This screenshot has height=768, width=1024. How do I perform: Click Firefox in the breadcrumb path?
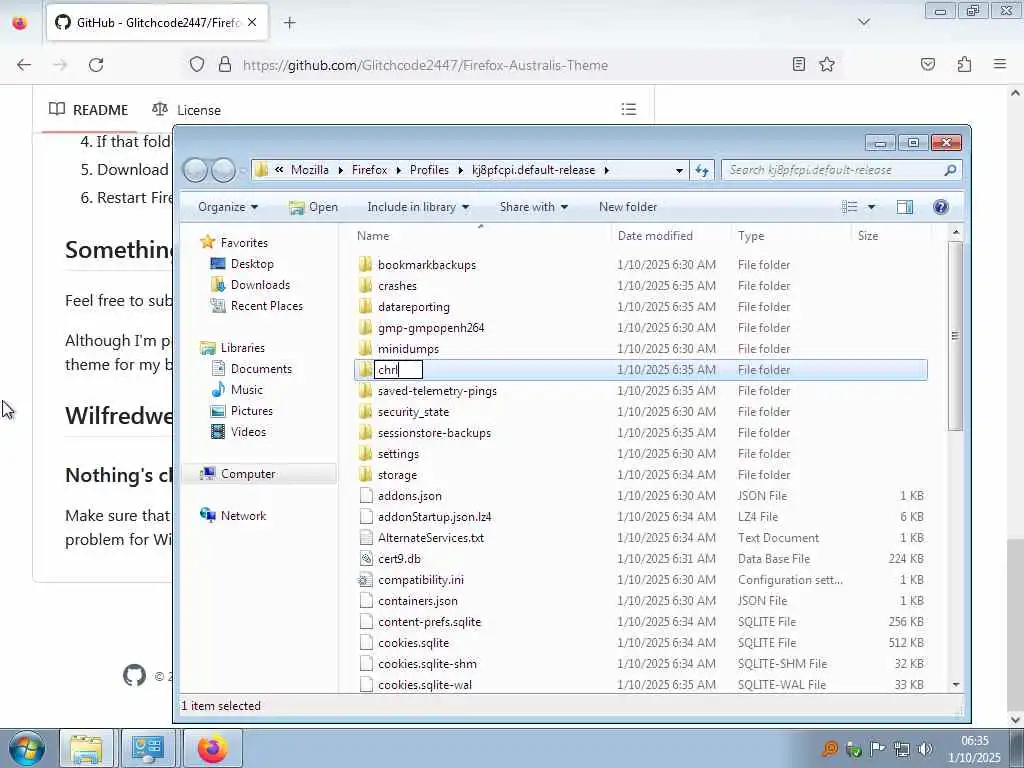tap(370, 170)
